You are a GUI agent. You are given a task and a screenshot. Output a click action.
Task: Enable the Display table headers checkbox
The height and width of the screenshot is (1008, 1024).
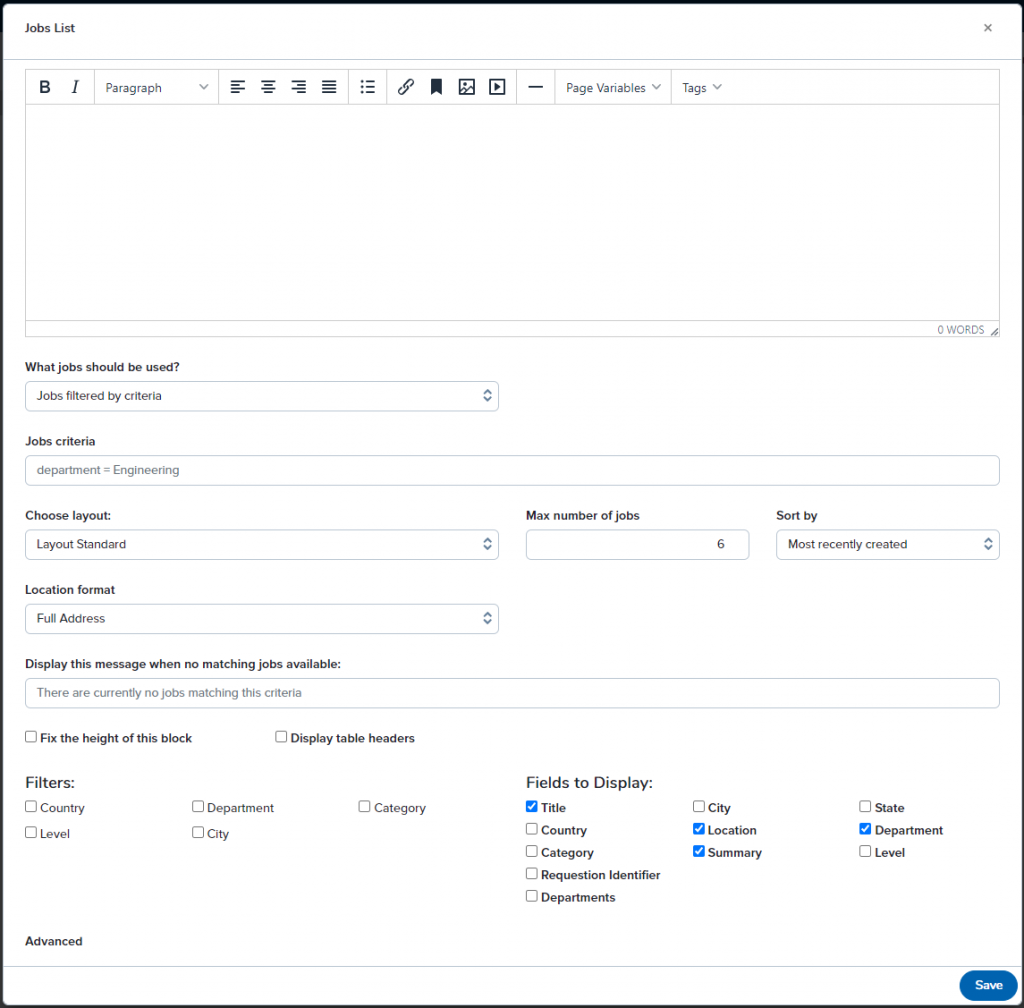[282, 738]
